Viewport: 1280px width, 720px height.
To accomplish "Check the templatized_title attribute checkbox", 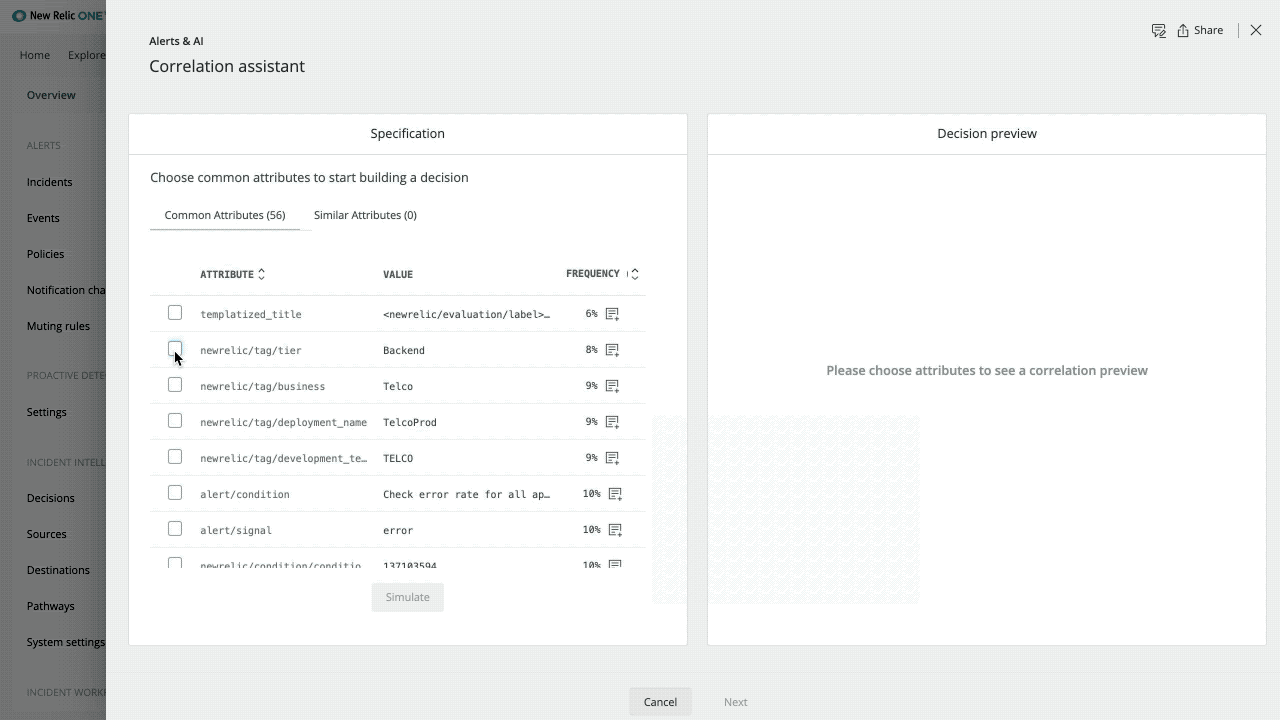I will click(175, 313).
